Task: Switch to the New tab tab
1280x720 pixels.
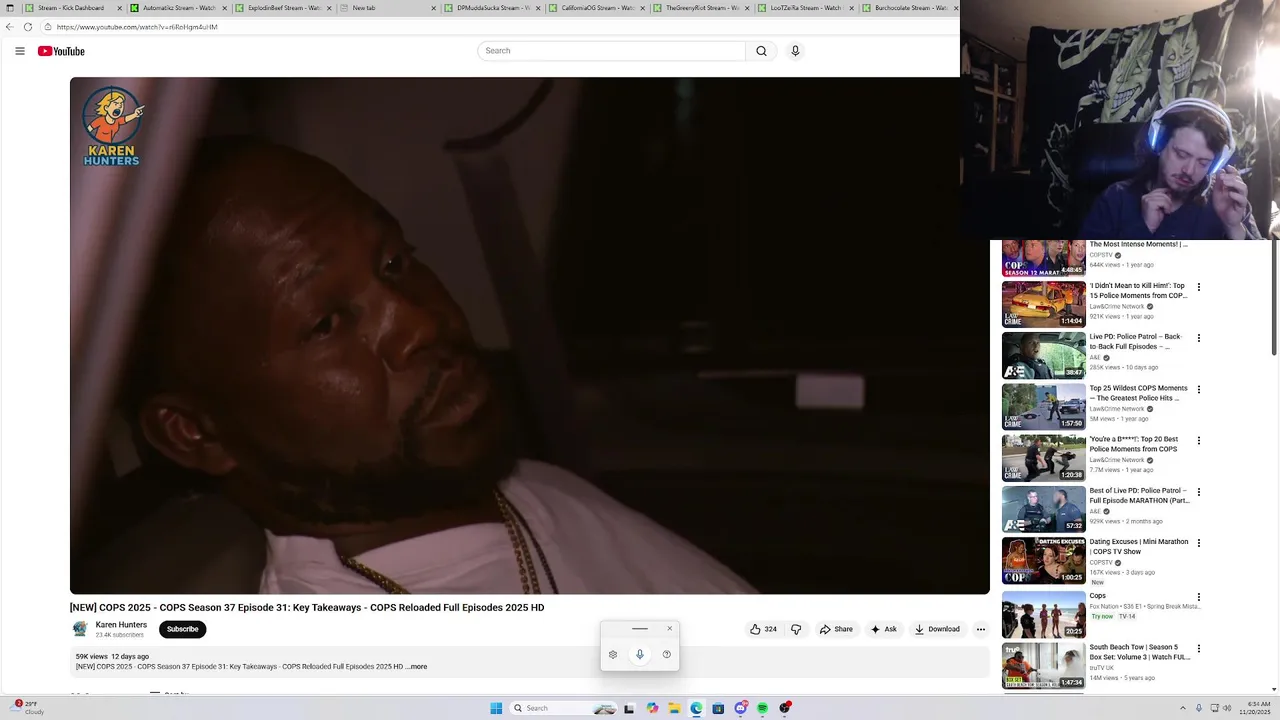Action: 390,8
